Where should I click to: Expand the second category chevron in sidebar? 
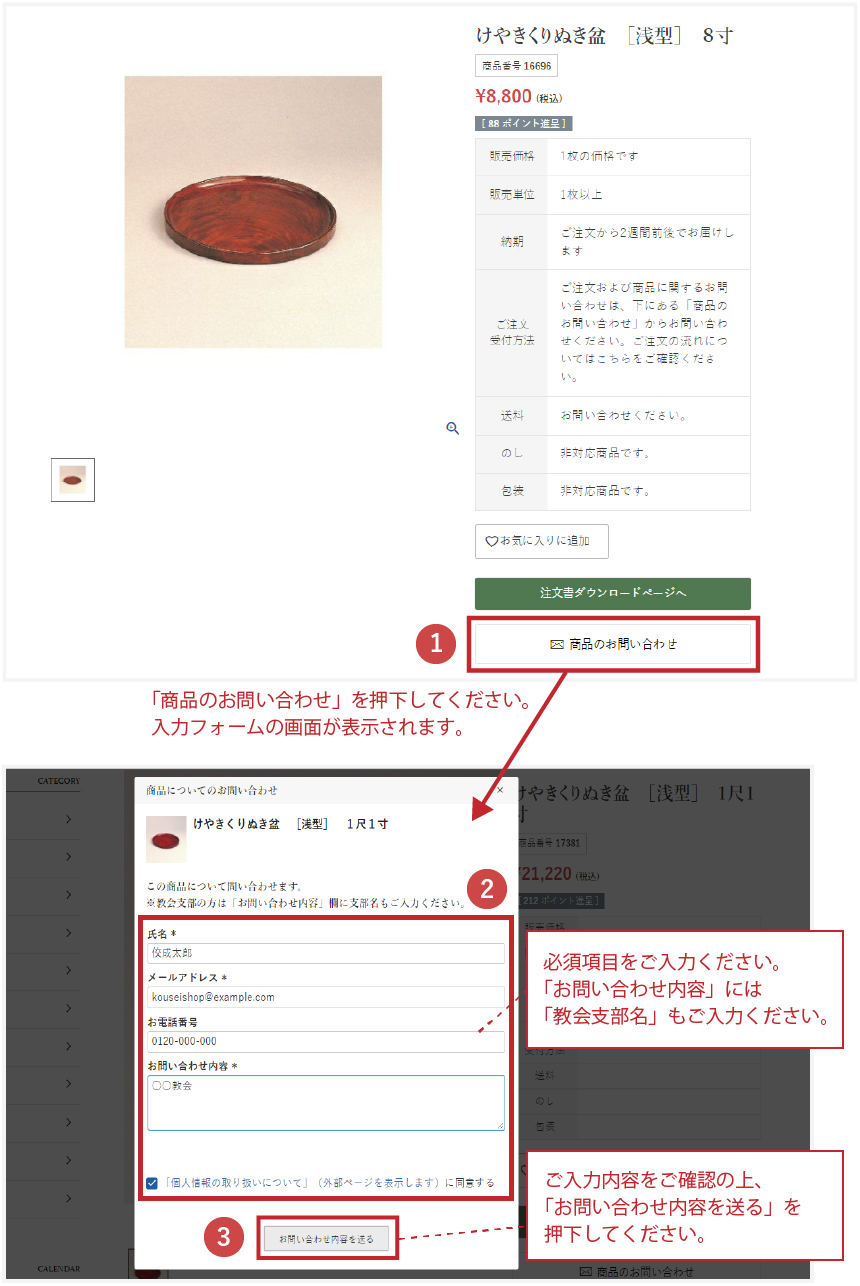tap(68, 857)
